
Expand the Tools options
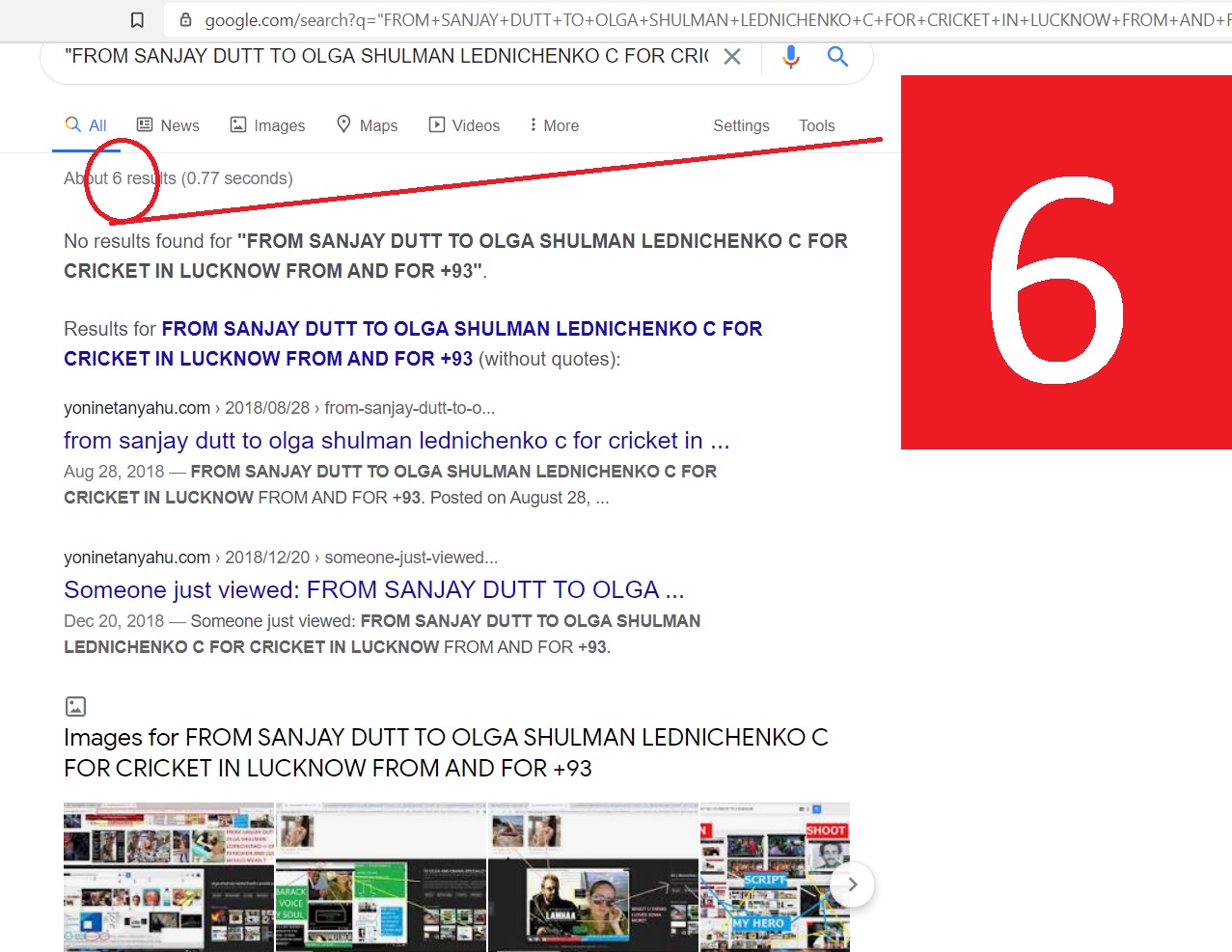pyautogui.click(x=816, y=125)
